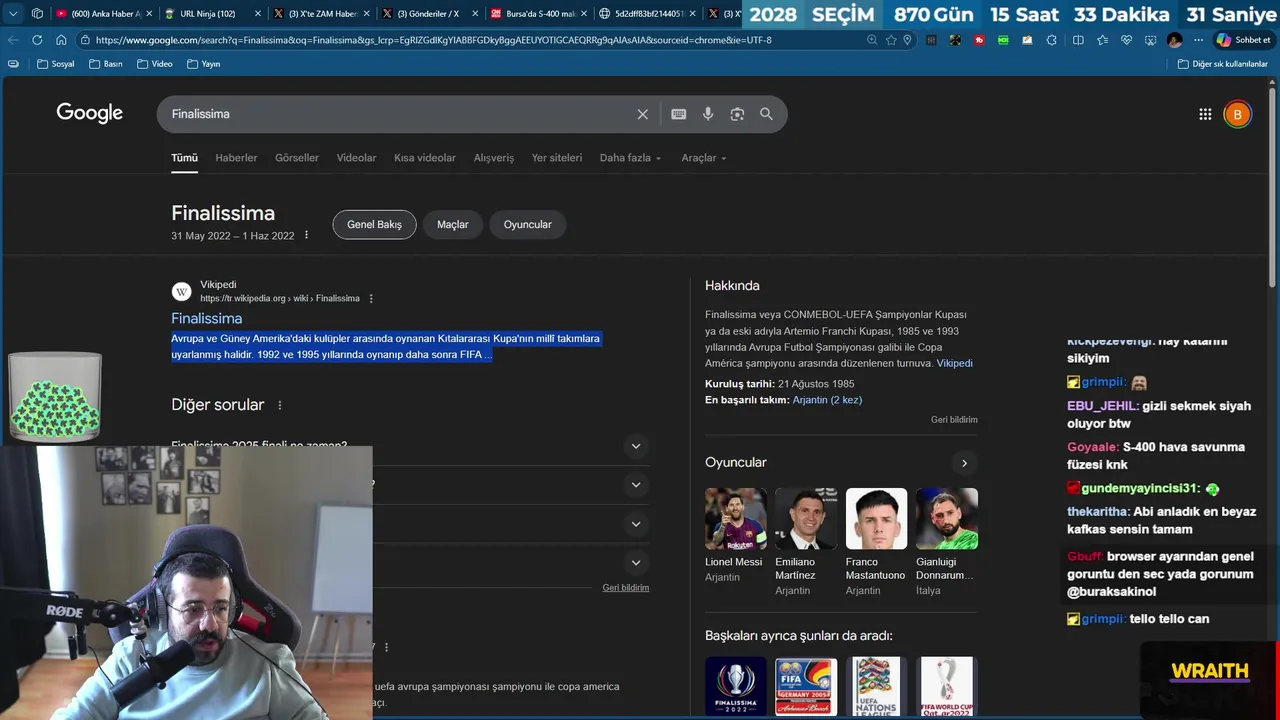Expand the Daha fazla dropdown
This screenshot has height=720, width=1280.
coord(630,158)
